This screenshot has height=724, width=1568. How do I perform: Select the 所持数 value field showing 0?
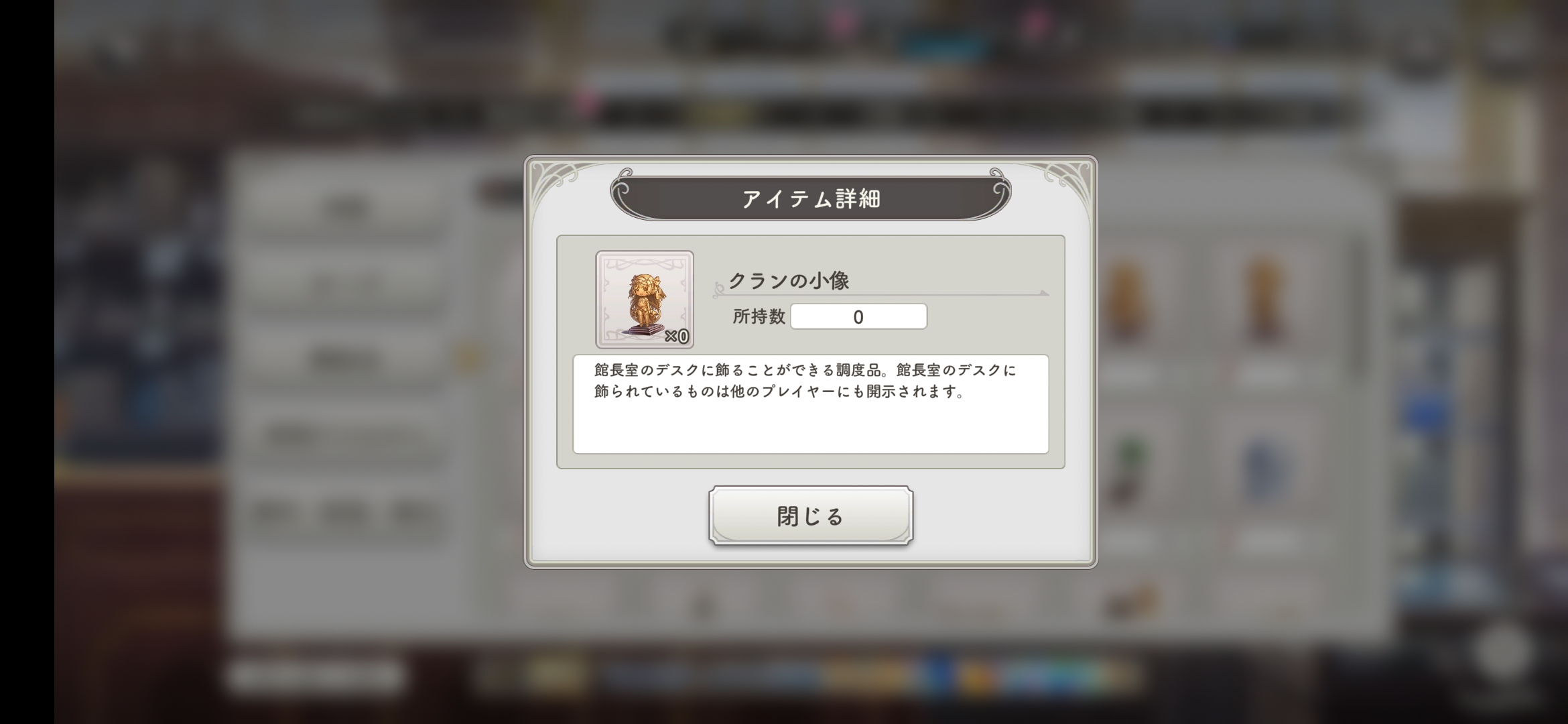click(x=858, y=316)
